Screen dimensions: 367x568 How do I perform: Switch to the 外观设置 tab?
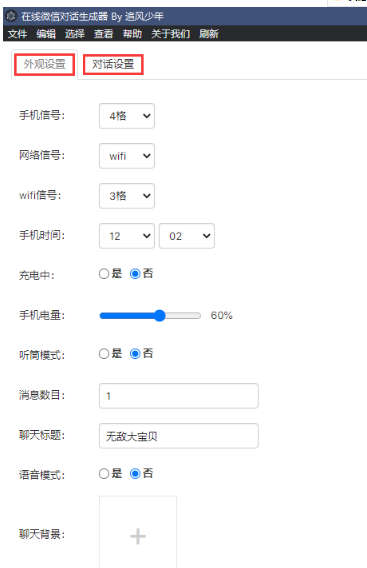[45, 64]
